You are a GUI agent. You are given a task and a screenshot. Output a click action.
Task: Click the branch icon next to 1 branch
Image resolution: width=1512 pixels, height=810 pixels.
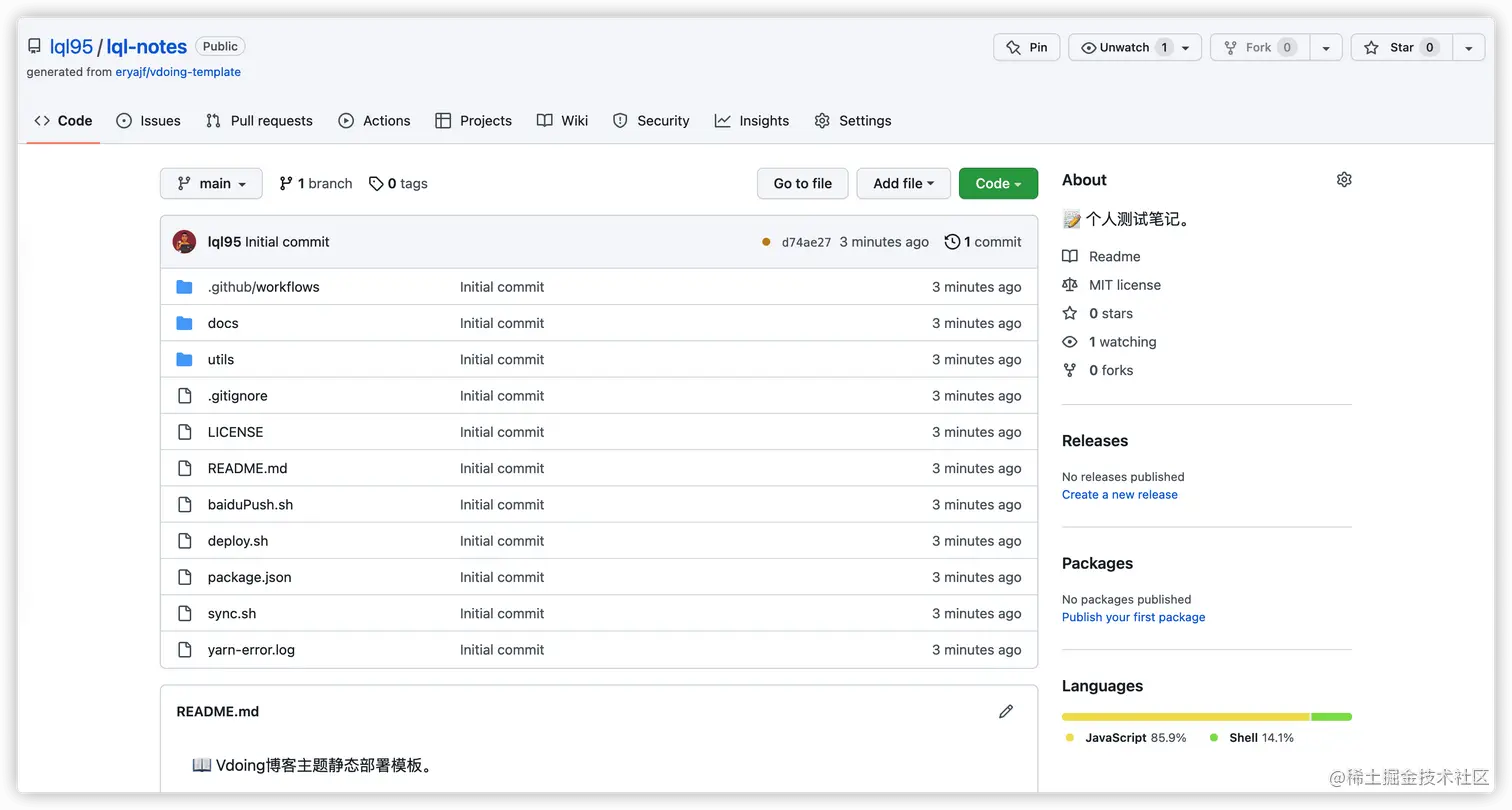(286, 184)
